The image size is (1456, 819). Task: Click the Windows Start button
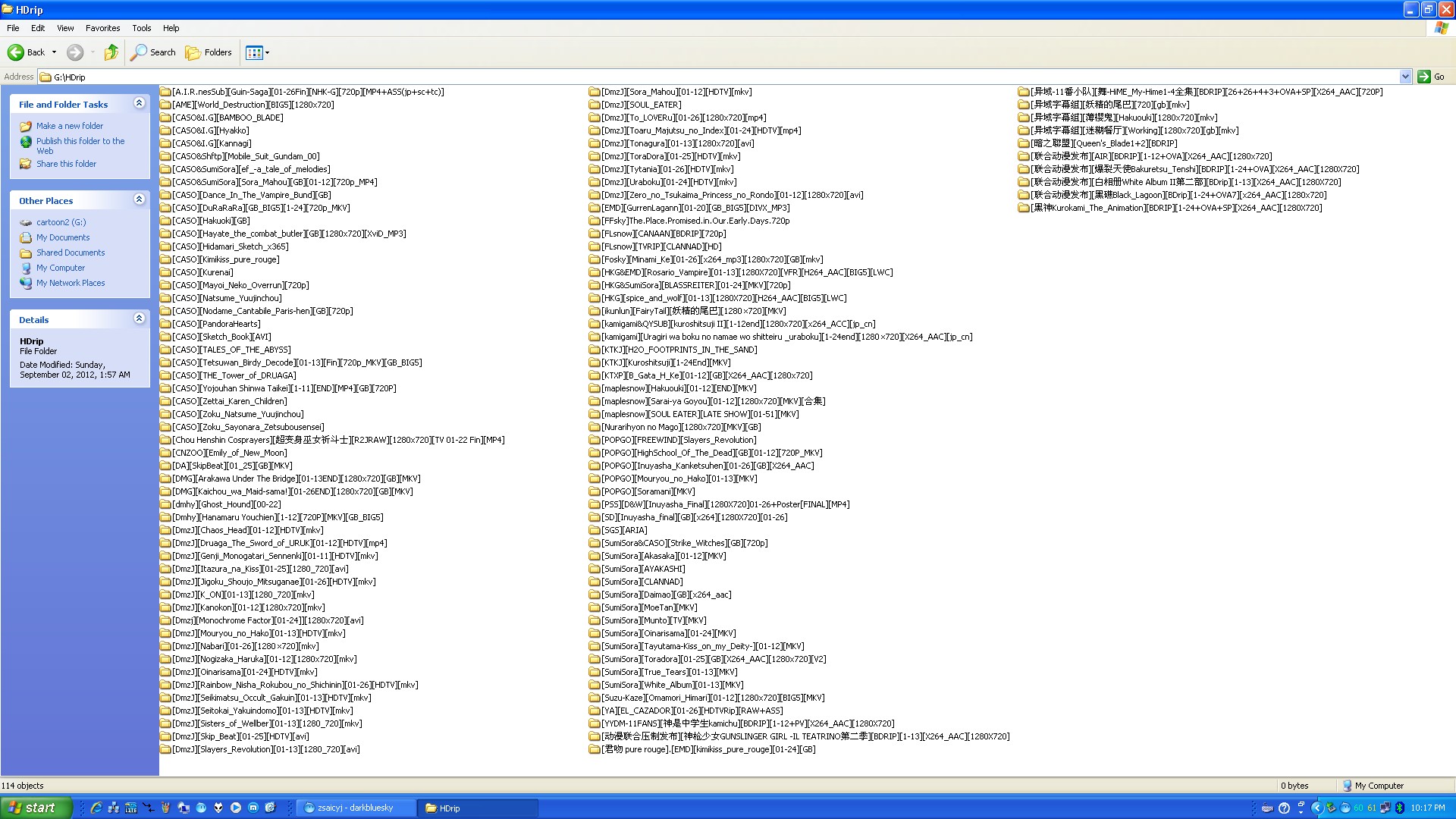tap(36, 808)
